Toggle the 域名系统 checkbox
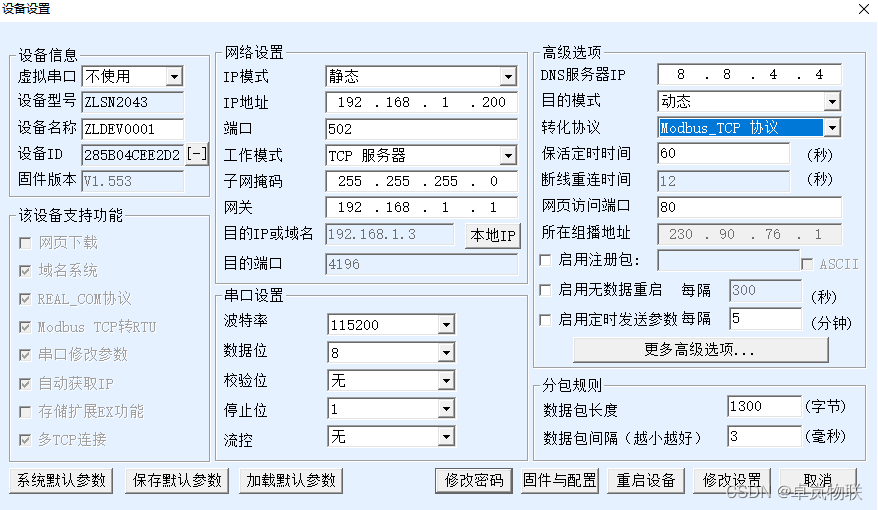Screen dimensions: 878x510 [25, 271]
